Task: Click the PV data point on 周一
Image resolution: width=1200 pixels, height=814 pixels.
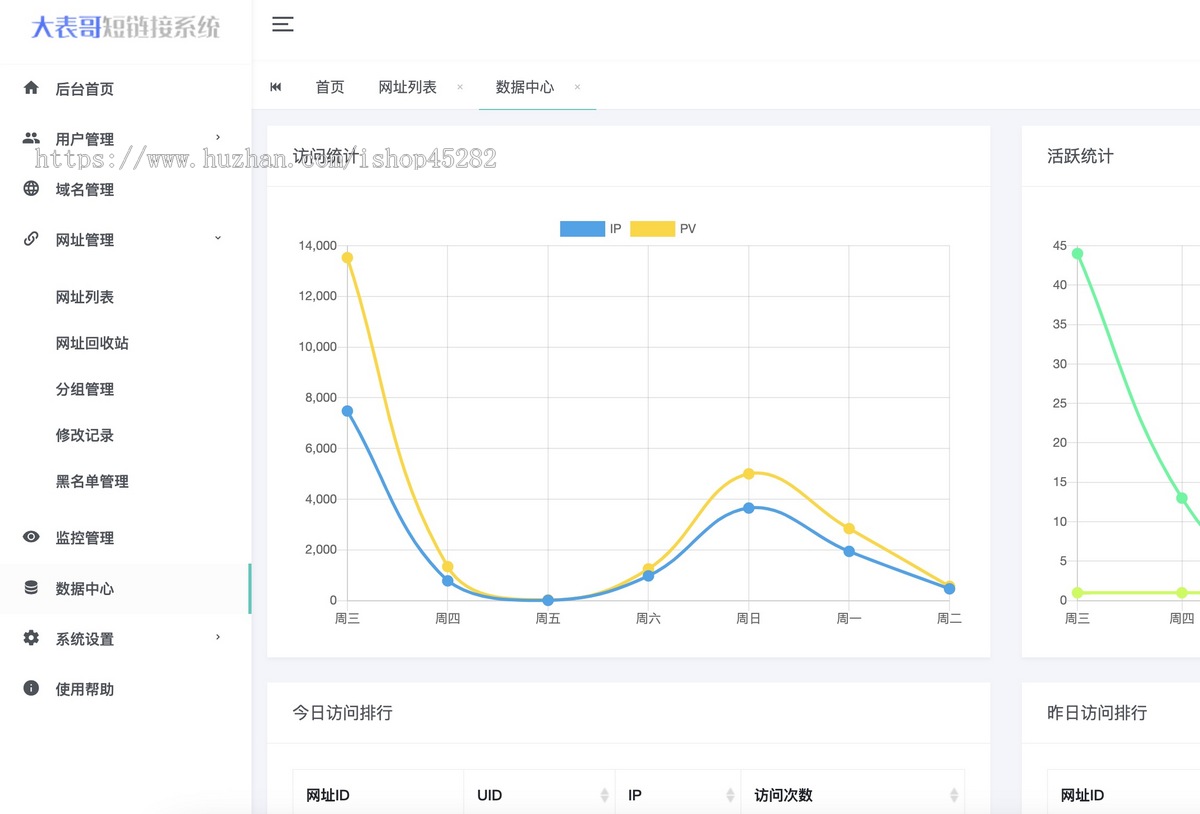Action: coord(849,529)
